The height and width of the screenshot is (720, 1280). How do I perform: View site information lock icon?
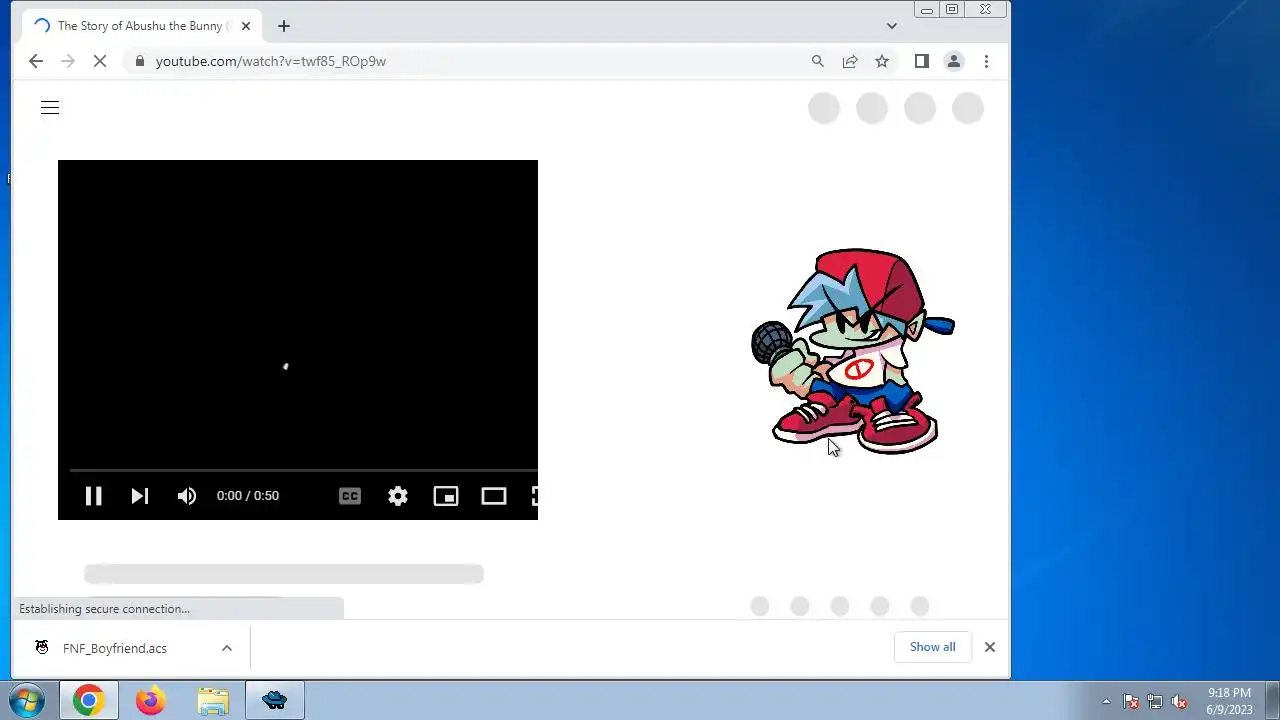click(x=139, y=61)
